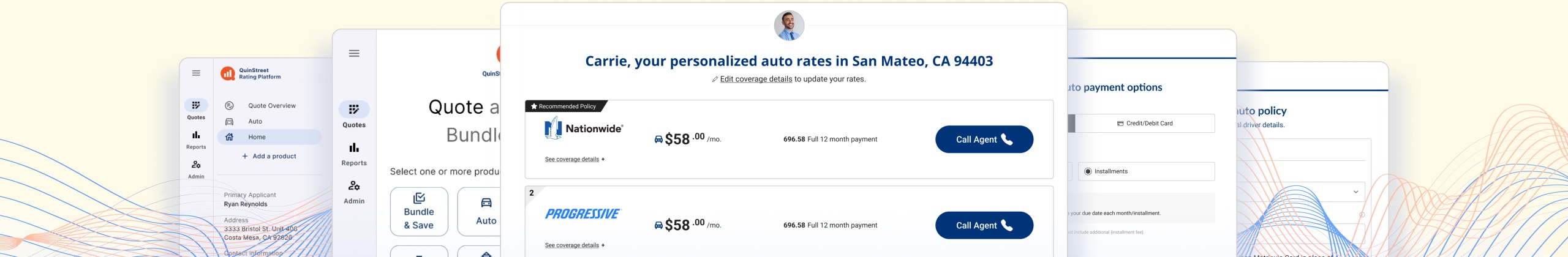Image resolution: width=1568 pixels, height=257 pixels.
Task: Select the Installments radio button
Action: [1088, 171]
